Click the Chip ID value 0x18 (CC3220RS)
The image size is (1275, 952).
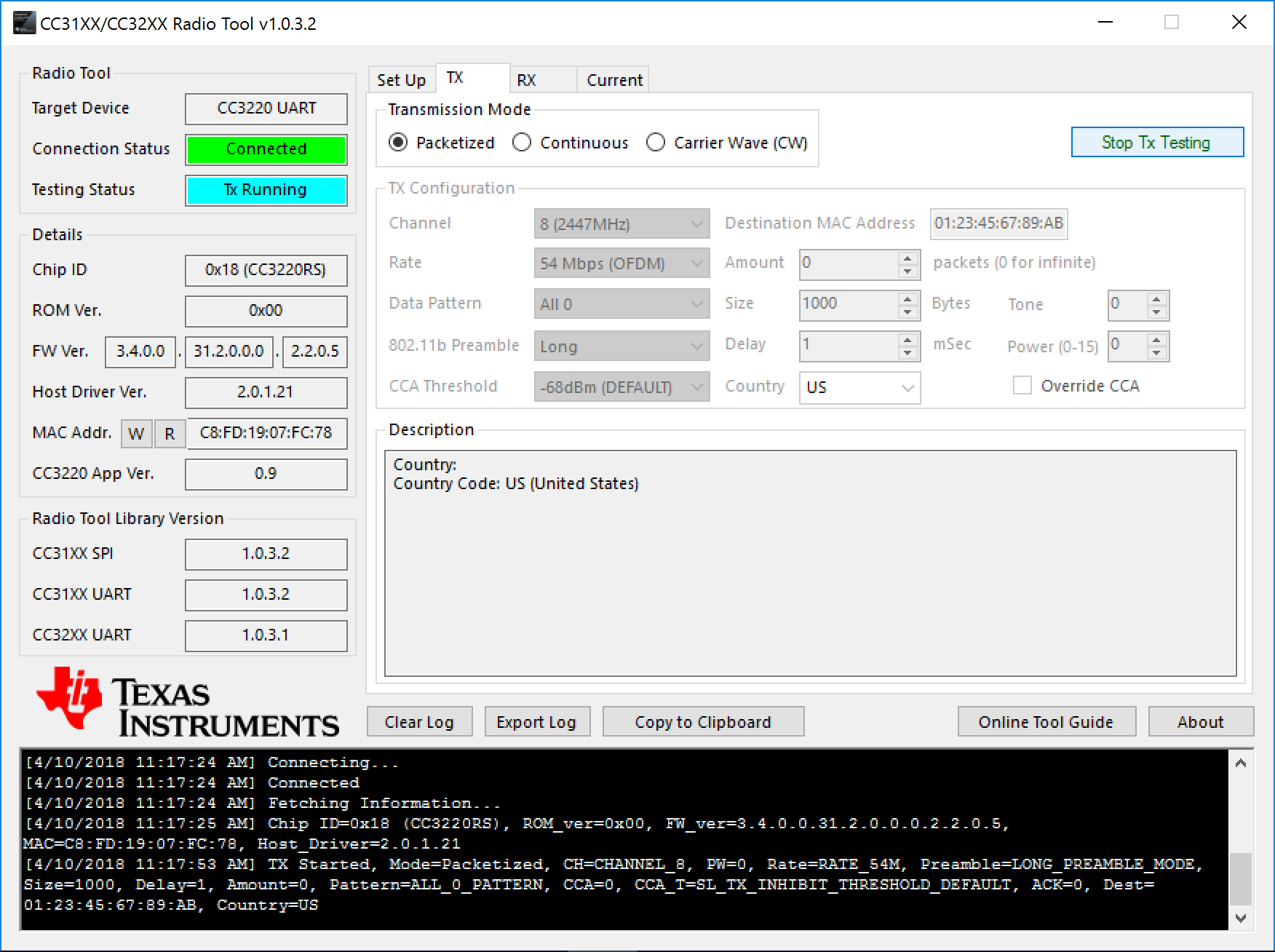[266, 270]
